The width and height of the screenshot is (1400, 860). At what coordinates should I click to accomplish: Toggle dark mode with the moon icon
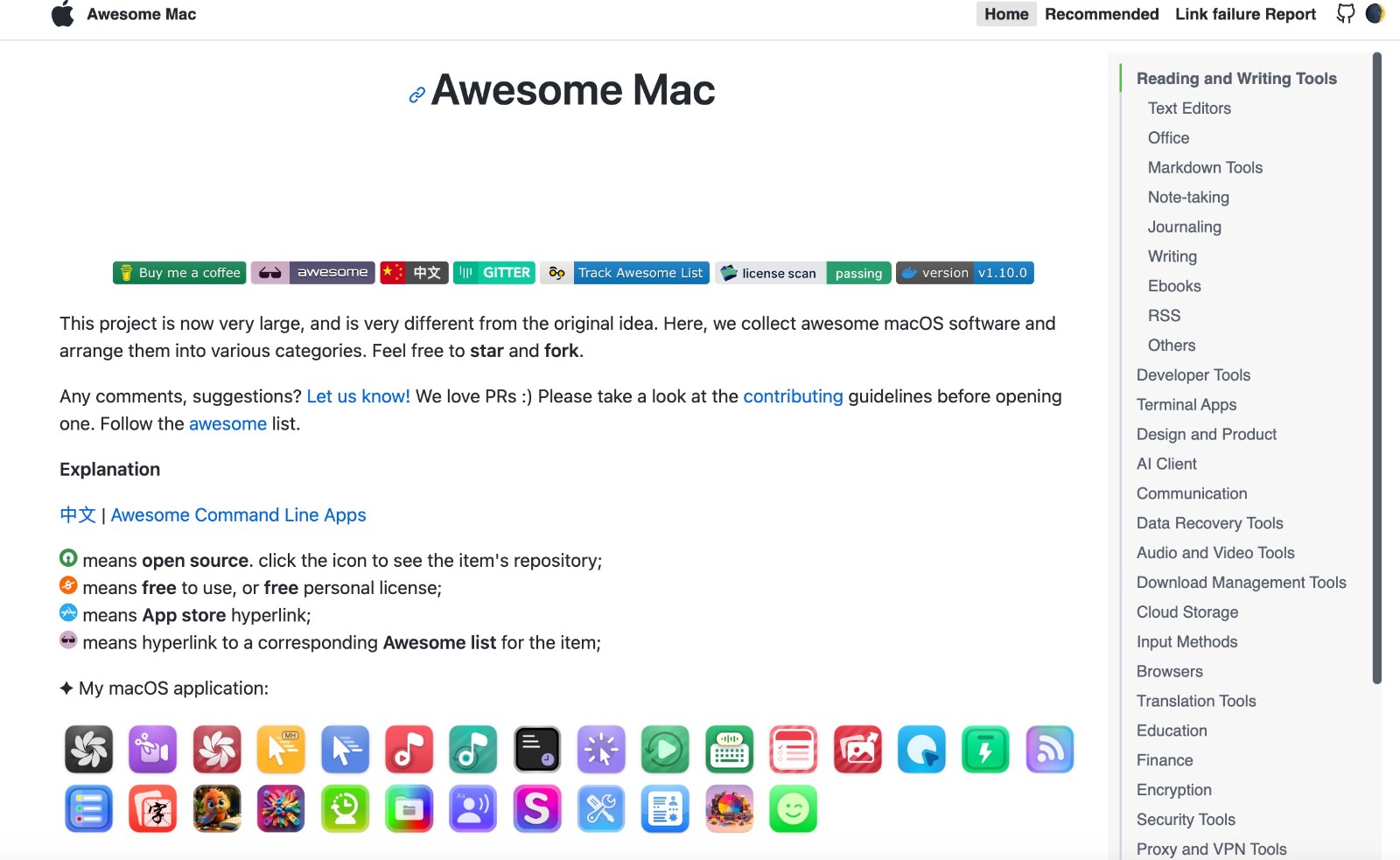coord(1375,14)
